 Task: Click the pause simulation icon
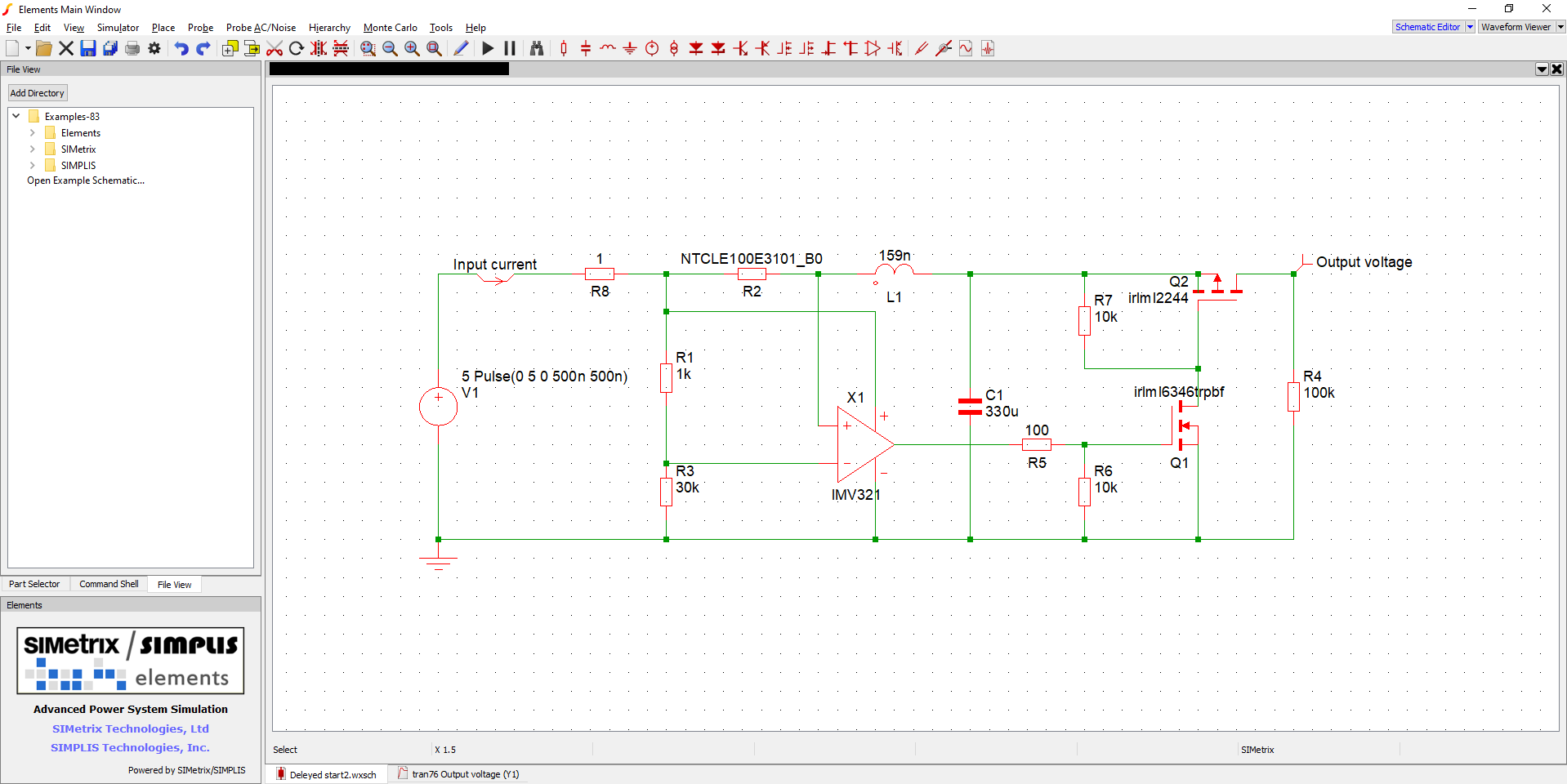click(x=510, y=48)
